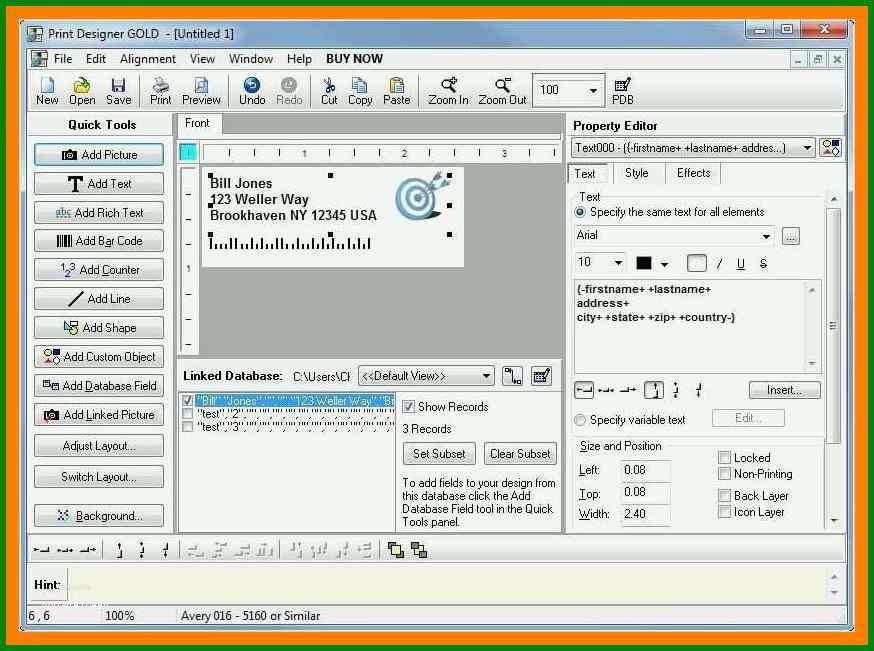Click the font browse ellipsis button
Image resolution: width=874 pixels, height=651 pixels.
[790, 236]
